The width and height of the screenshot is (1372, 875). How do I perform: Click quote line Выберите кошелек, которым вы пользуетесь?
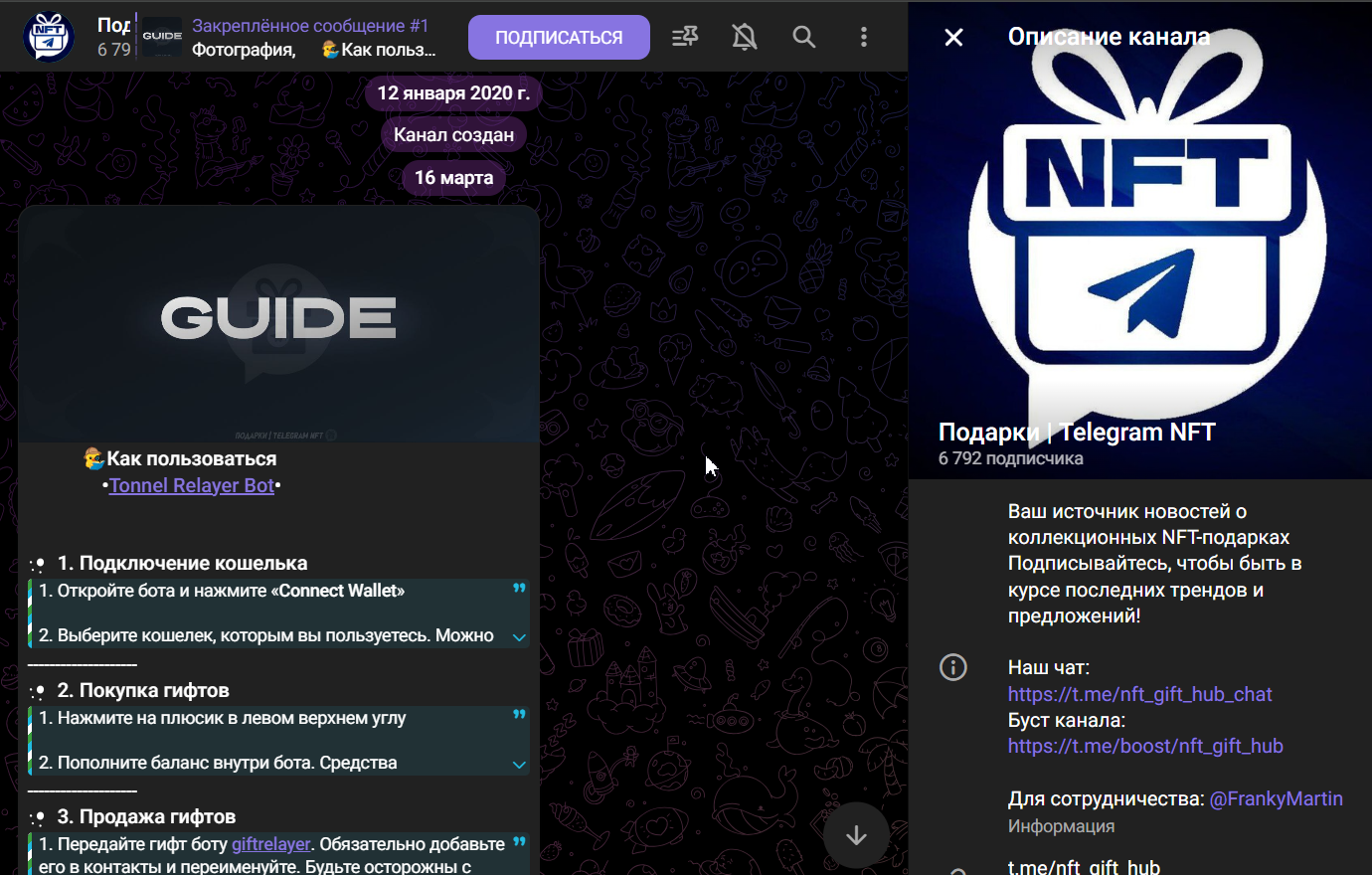(265, 635)
